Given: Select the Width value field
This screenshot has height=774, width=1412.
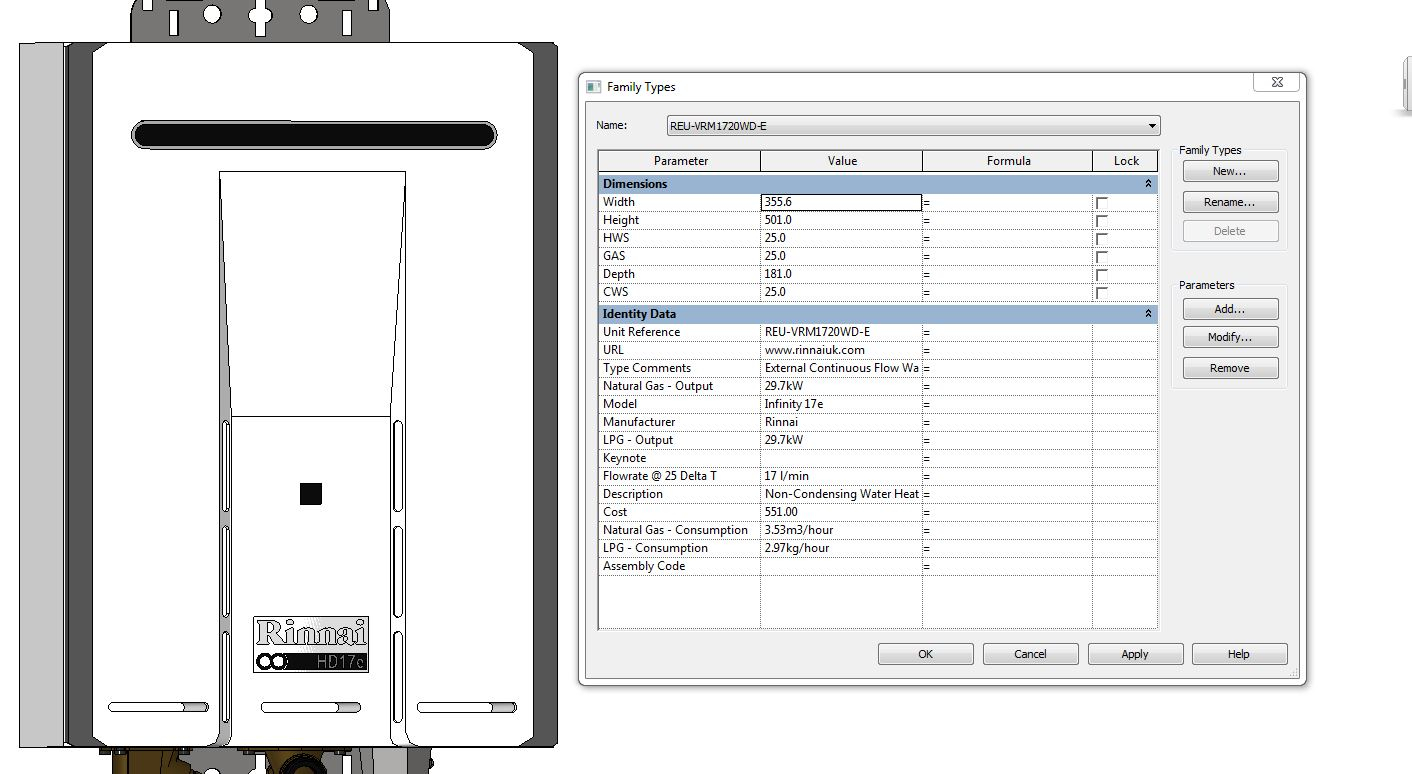Looking at the screenshot, I should 840,202.
